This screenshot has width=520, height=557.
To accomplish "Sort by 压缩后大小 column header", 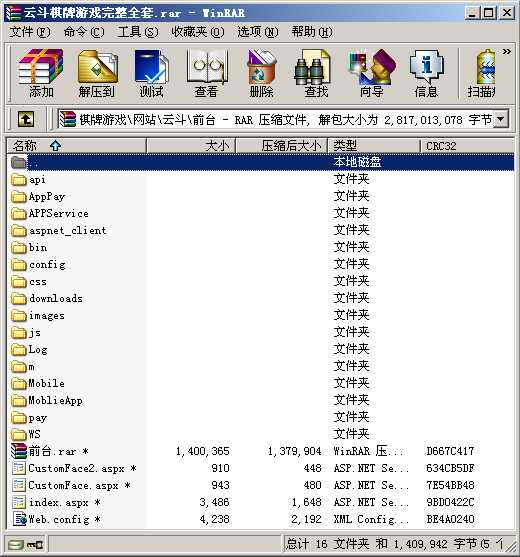I will pos(281,146).
